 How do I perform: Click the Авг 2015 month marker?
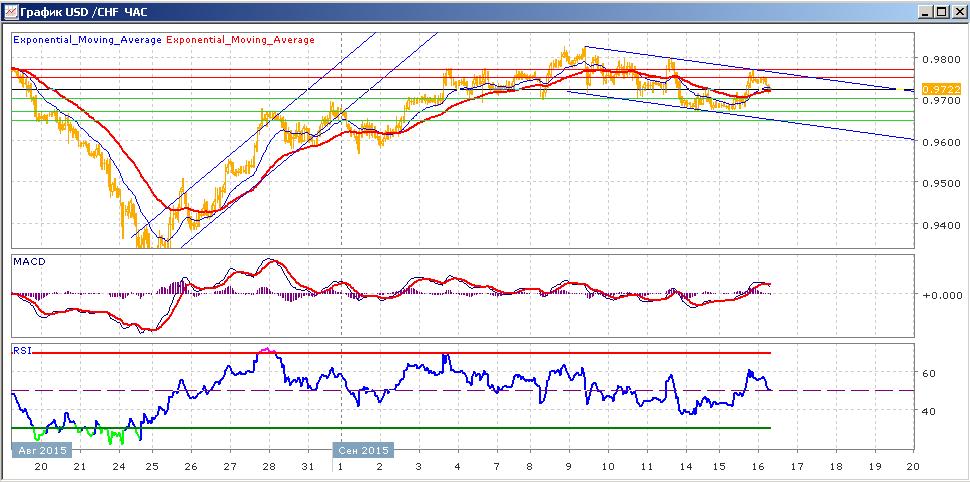point(41,450)
